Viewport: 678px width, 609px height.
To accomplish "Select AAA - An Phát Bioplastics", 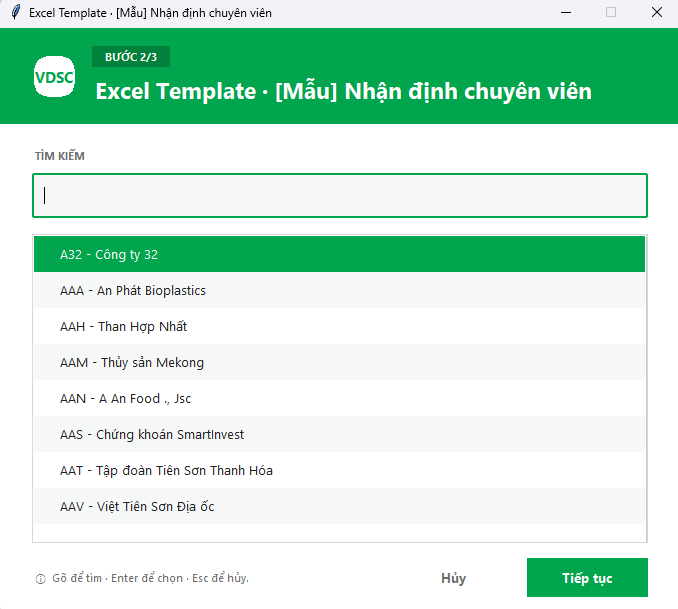I will tap(339, 290).
